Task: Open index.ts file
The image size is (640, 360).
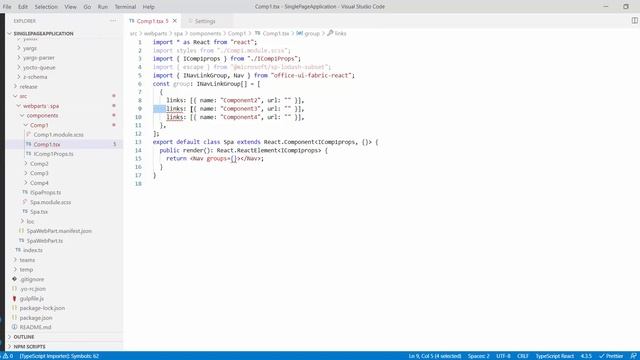Action: tap(33, 250)
